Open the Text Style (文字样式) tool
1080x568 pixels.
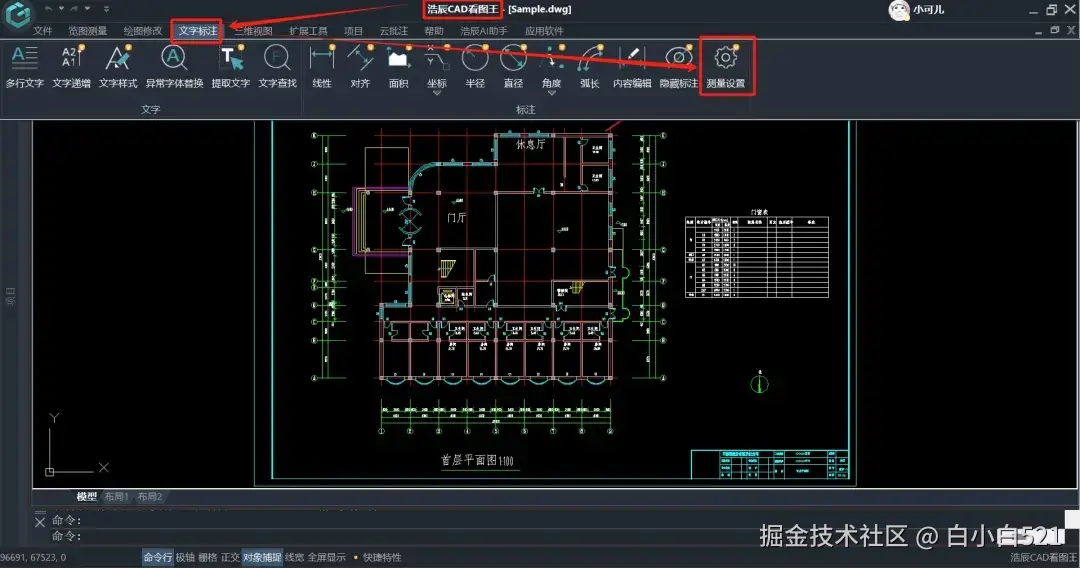tap(118, 66)
